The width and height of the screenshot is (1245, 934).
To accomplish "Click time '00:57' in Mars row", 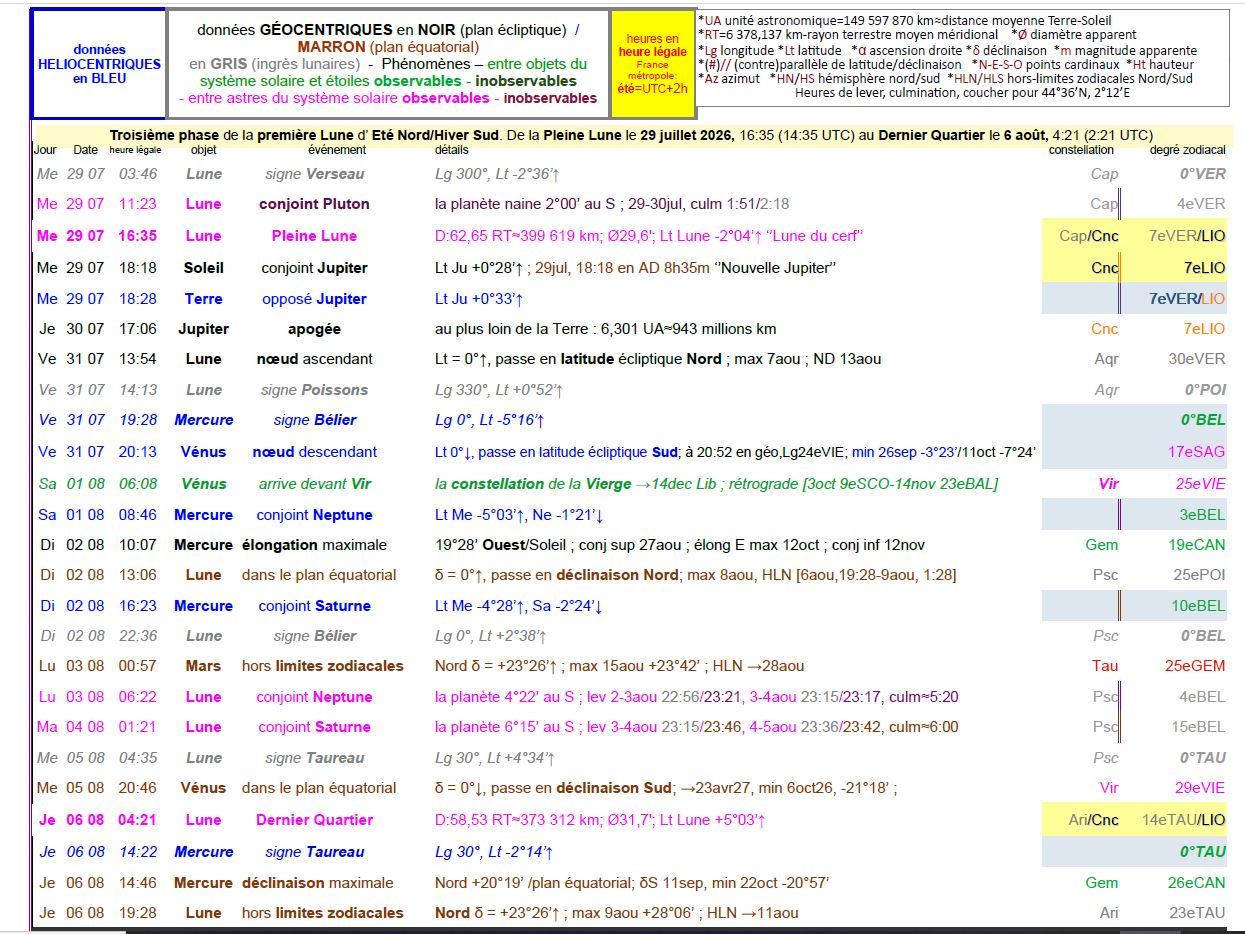I will (137, 666).
